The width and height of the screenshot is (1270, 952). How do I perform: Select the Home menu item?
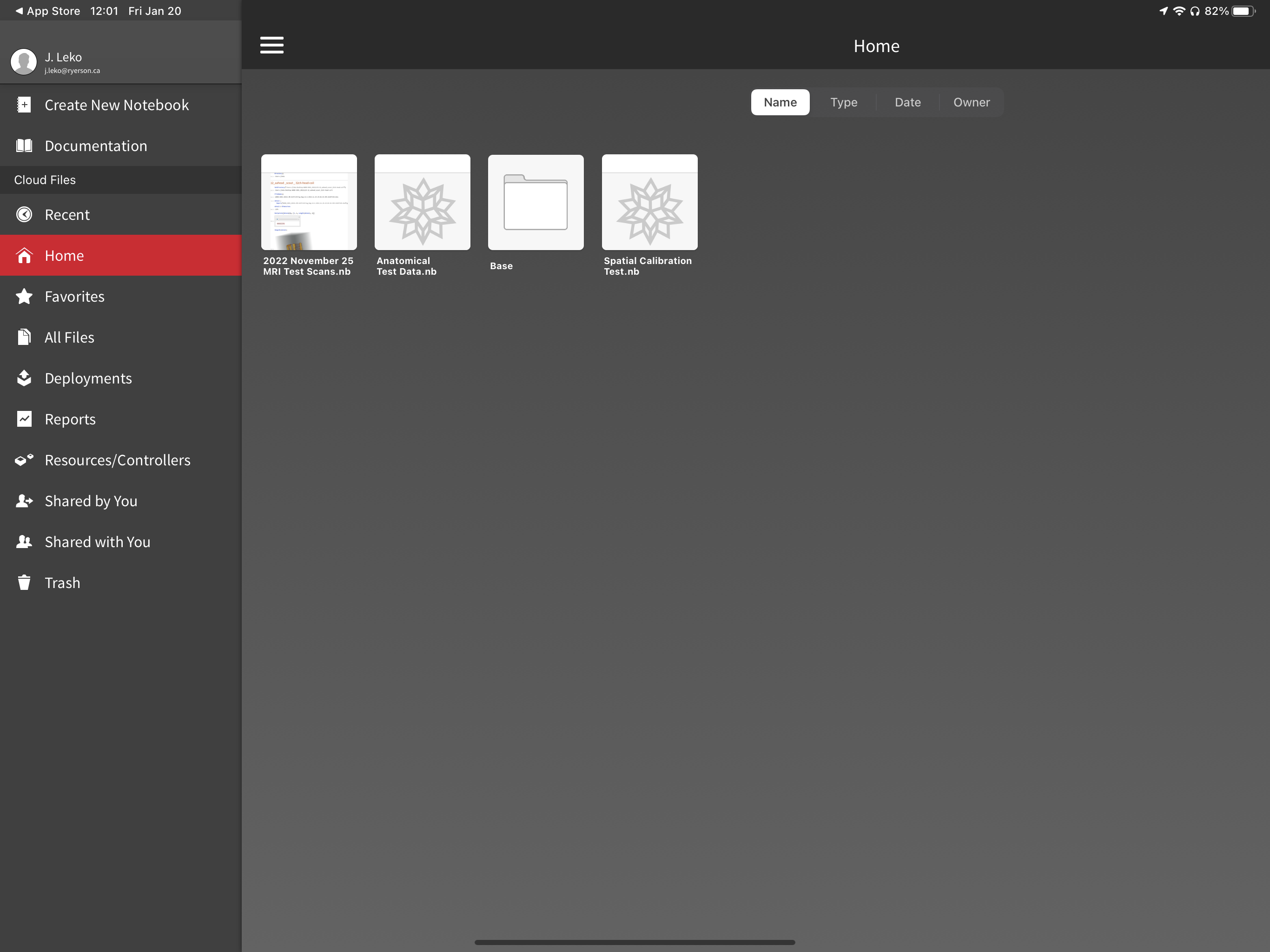120,255
